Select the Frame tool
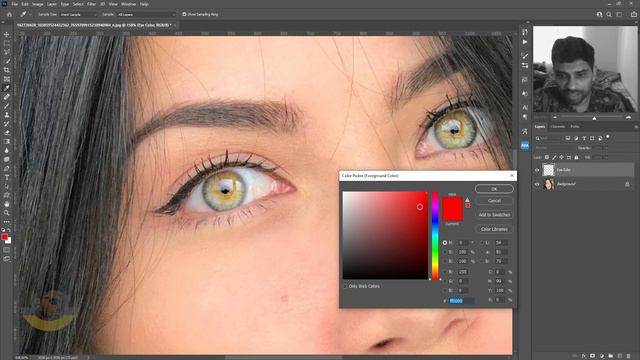 [7, 79]
